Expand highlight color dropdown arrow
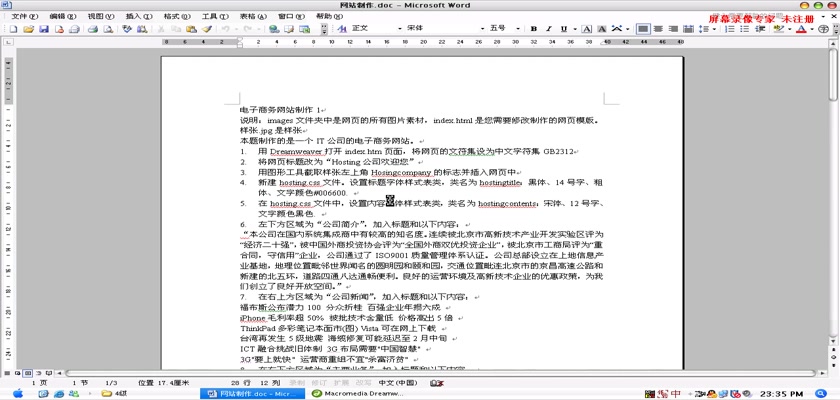Image resolution: width=840 pixels, height=400 pixels. 789,28
